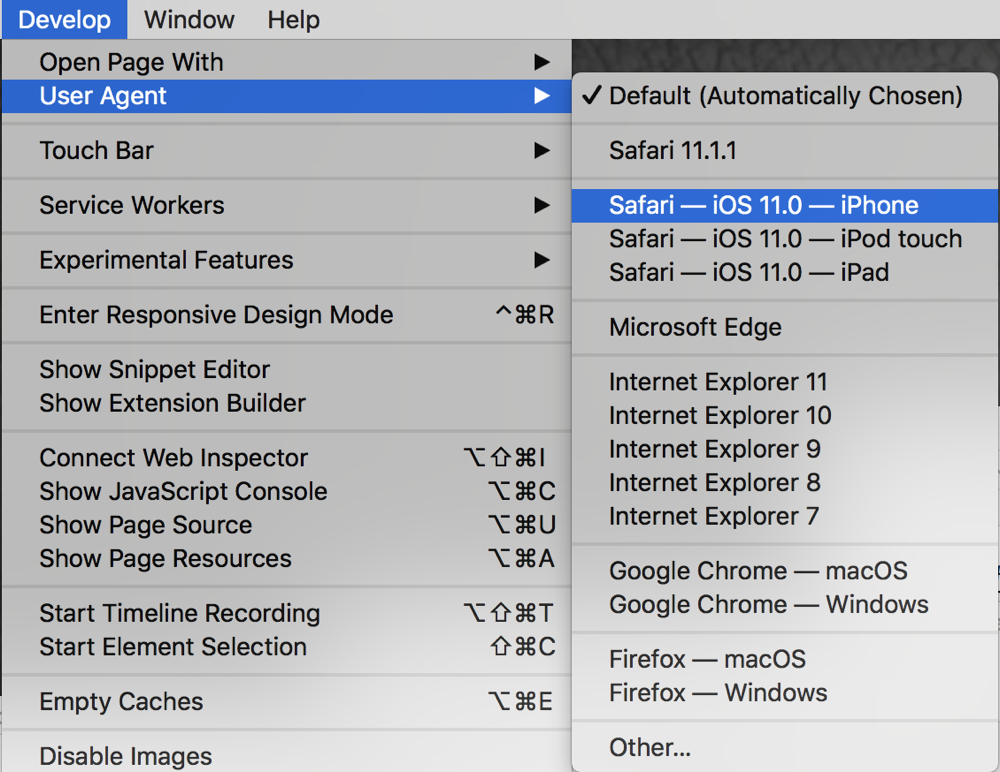The image size is (1000, 772).
Task: Choose Connect Web Inspector
Action: [x=286, y=458]
